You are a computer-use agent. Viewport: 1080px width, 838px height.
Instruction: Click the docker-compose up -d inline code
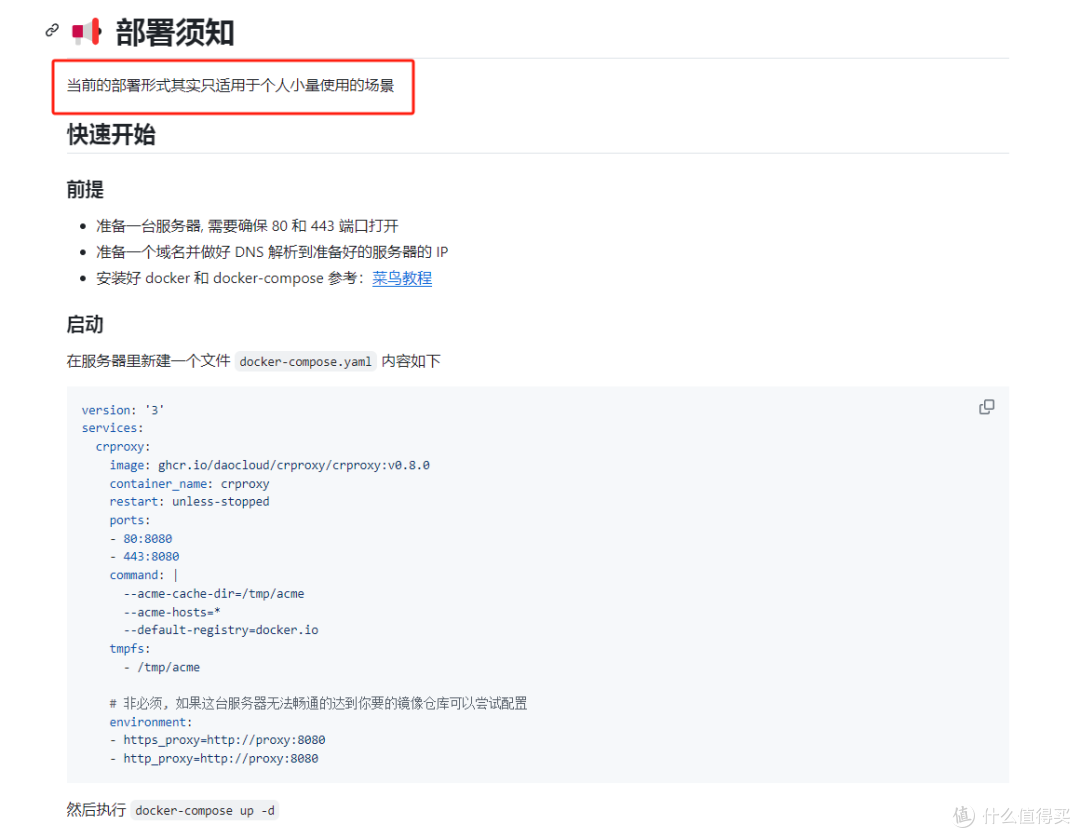(x=204, y=810)
